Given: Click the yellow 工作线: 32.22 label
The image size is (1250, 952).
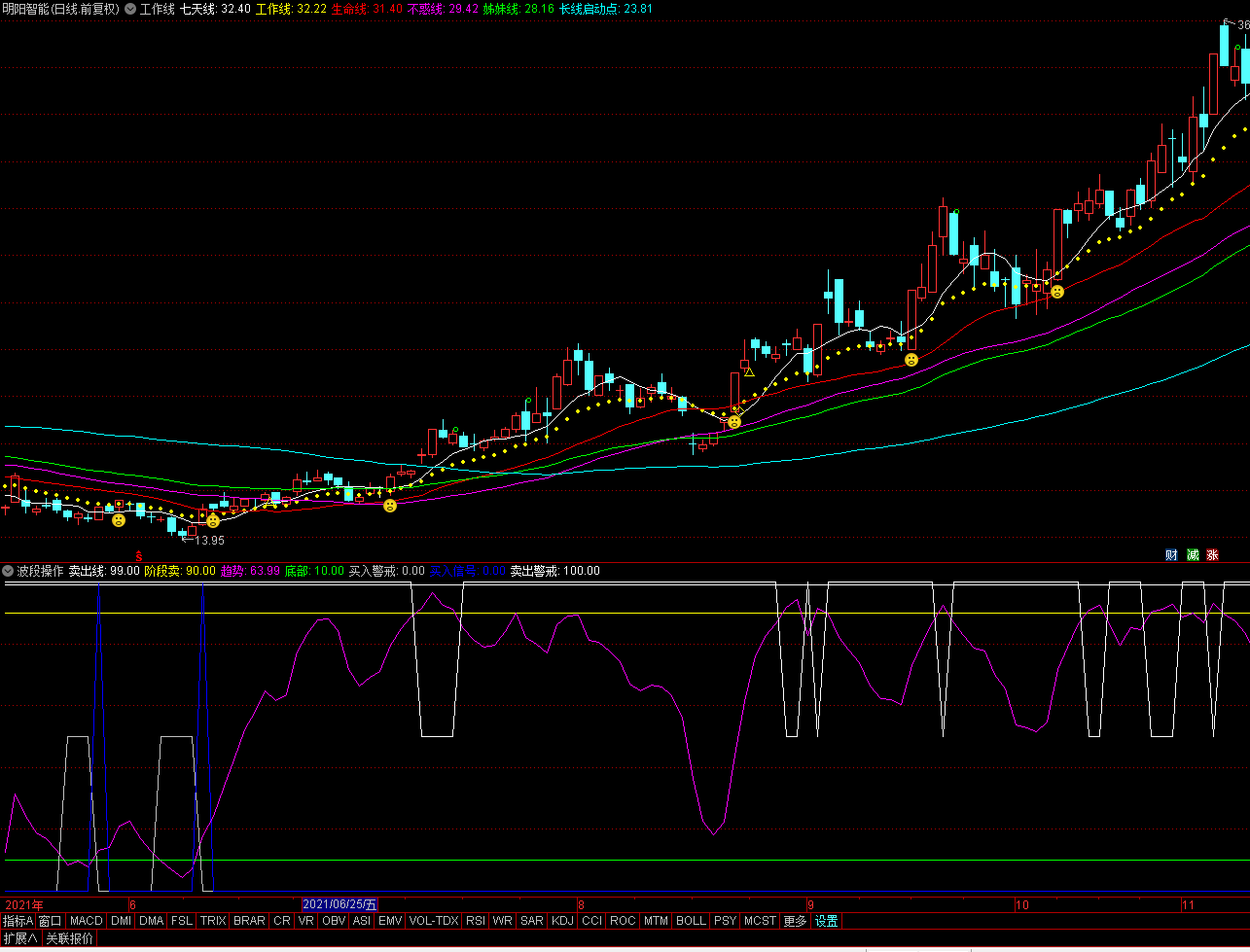Looking at the screenshot, I should [x=291, y=9].
